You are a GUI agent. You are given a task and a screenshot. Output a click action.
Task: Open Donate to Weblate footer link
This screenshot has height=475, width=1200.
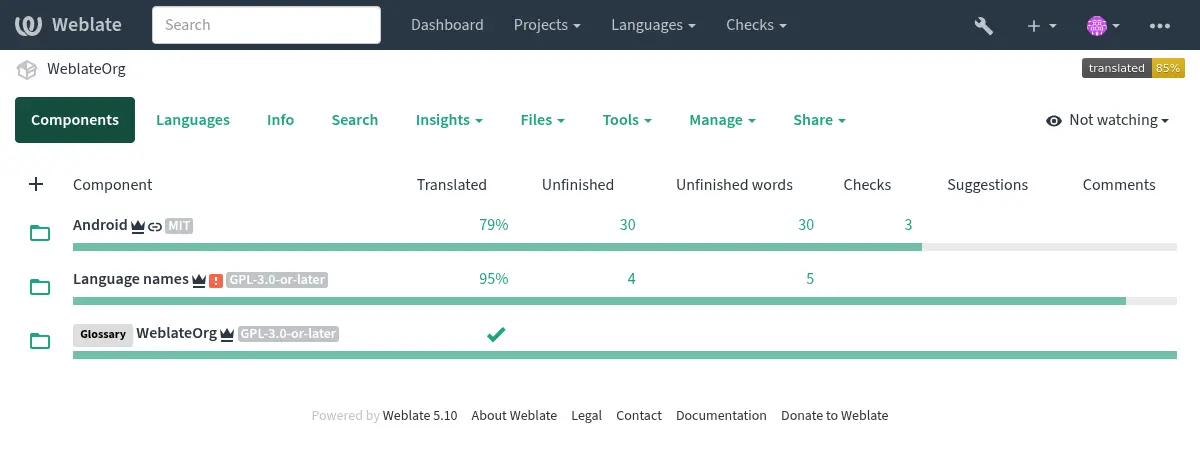pyautogui.click(x=834, y=415)
